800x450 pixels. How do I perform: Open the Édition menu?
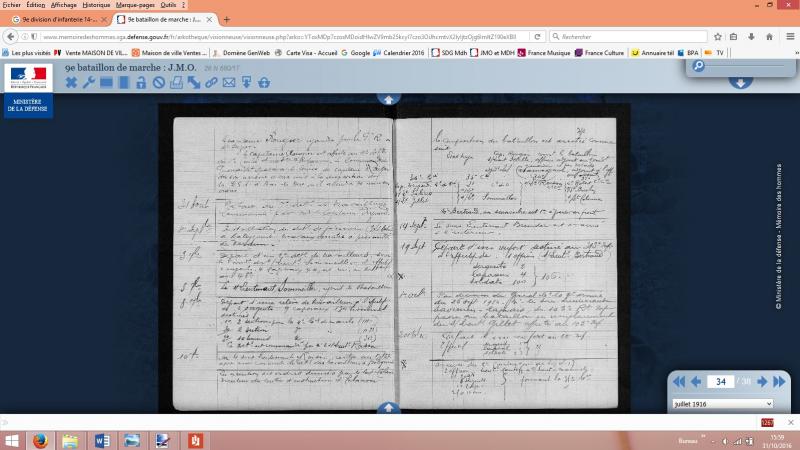pos(36,5)
